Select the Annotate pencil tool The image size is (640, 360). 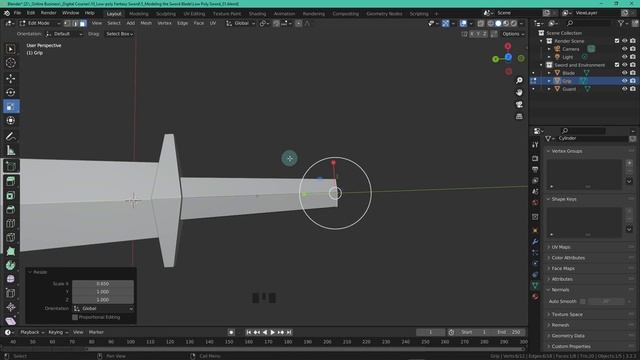pos(11,136)
